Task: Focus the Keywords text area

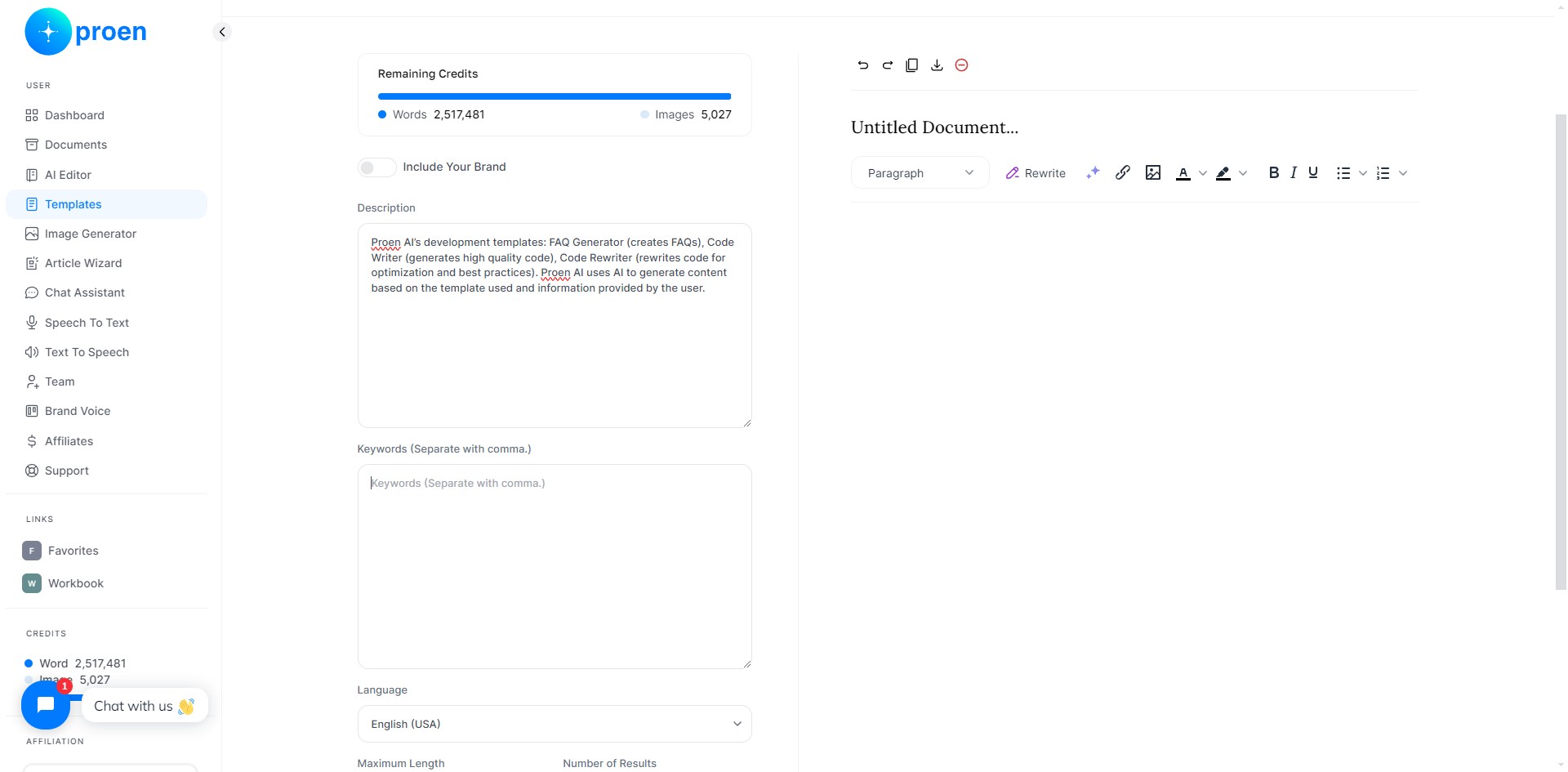Action: [x=555, y=566]
